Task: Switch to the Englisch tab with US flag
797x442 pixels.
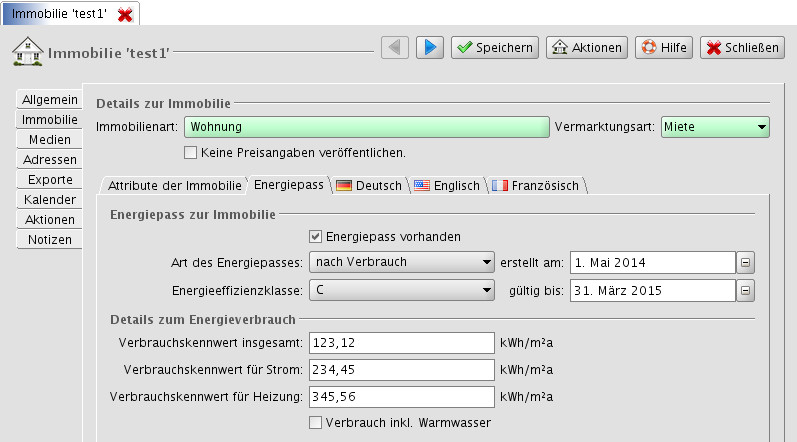Action: click(447, 186)
